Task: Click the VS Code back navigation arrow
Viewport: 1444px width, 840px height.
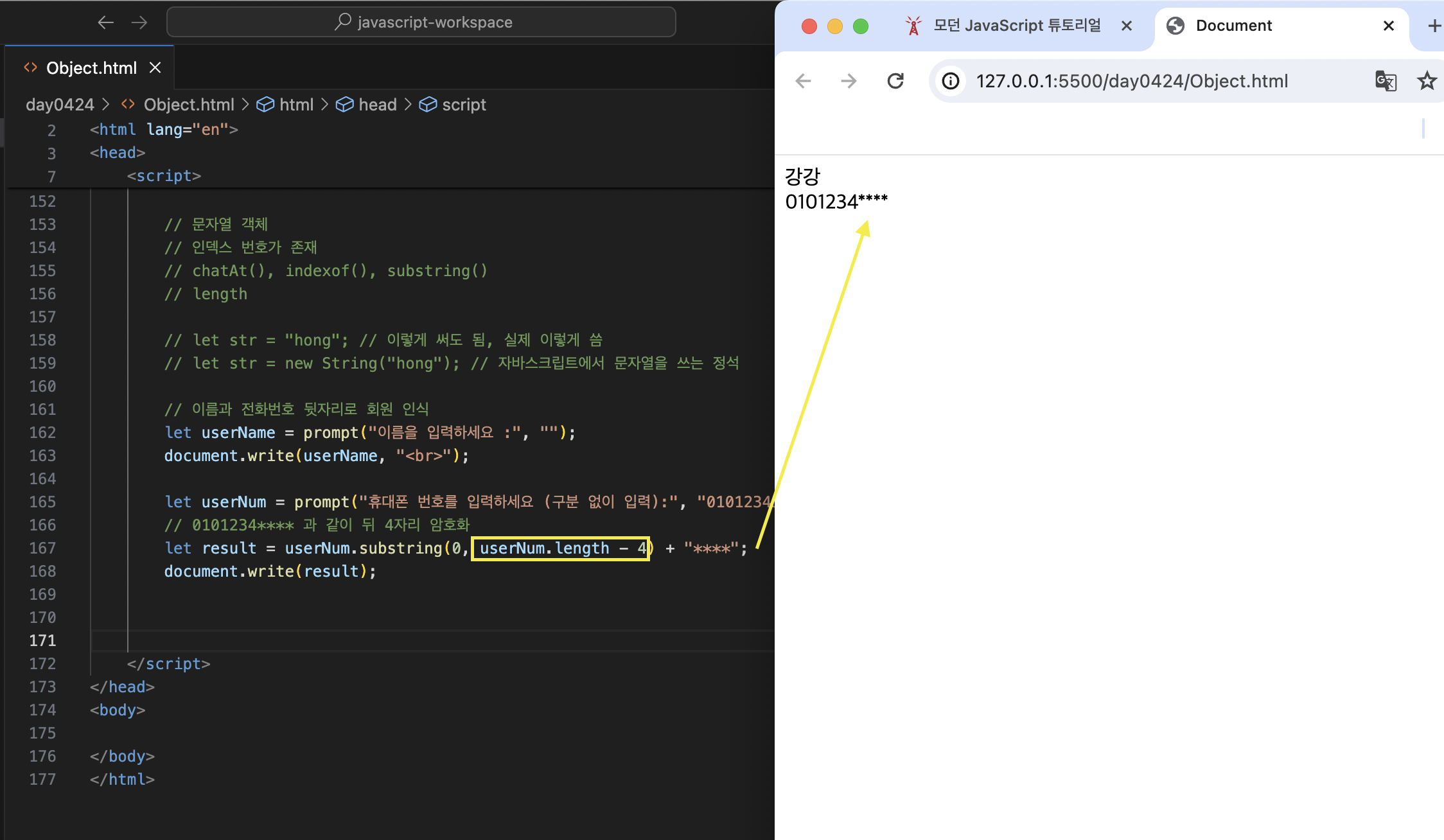Action: (105, 22)
